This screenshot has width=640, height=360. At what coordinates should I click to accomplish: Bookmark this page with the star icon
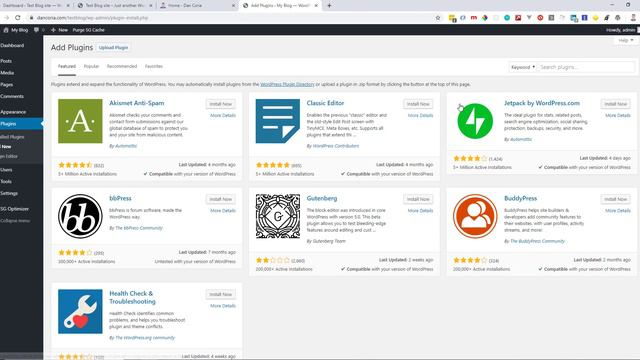(x=438, y=18)
